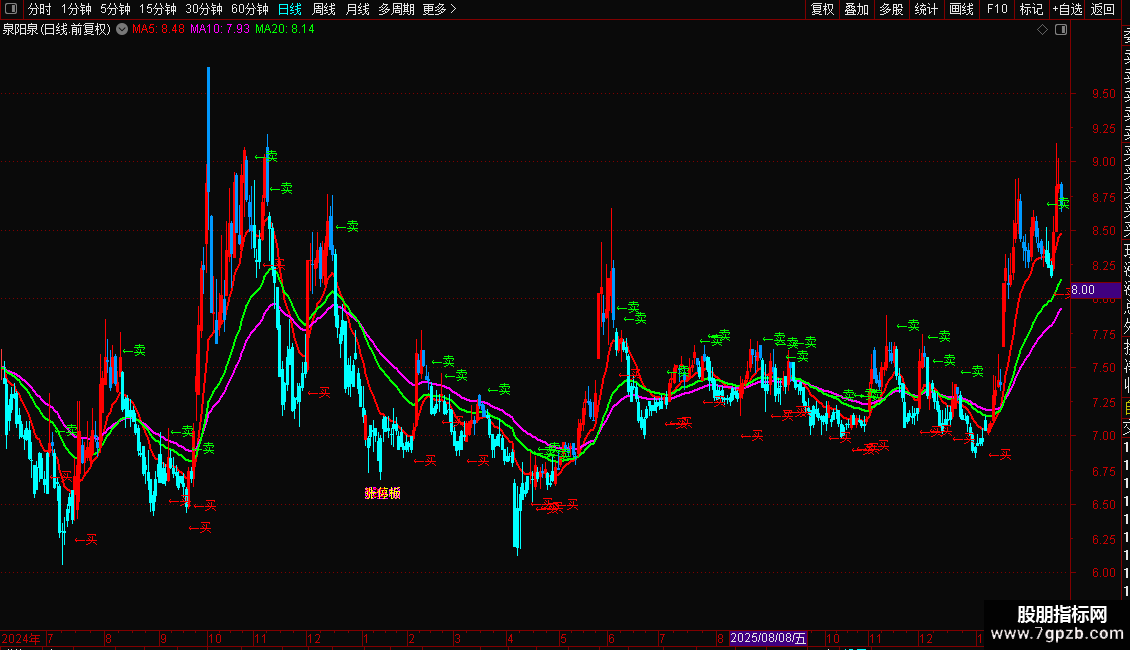Click the 6.00 price axis label

pyautogui.click(x=1104, y=573)
